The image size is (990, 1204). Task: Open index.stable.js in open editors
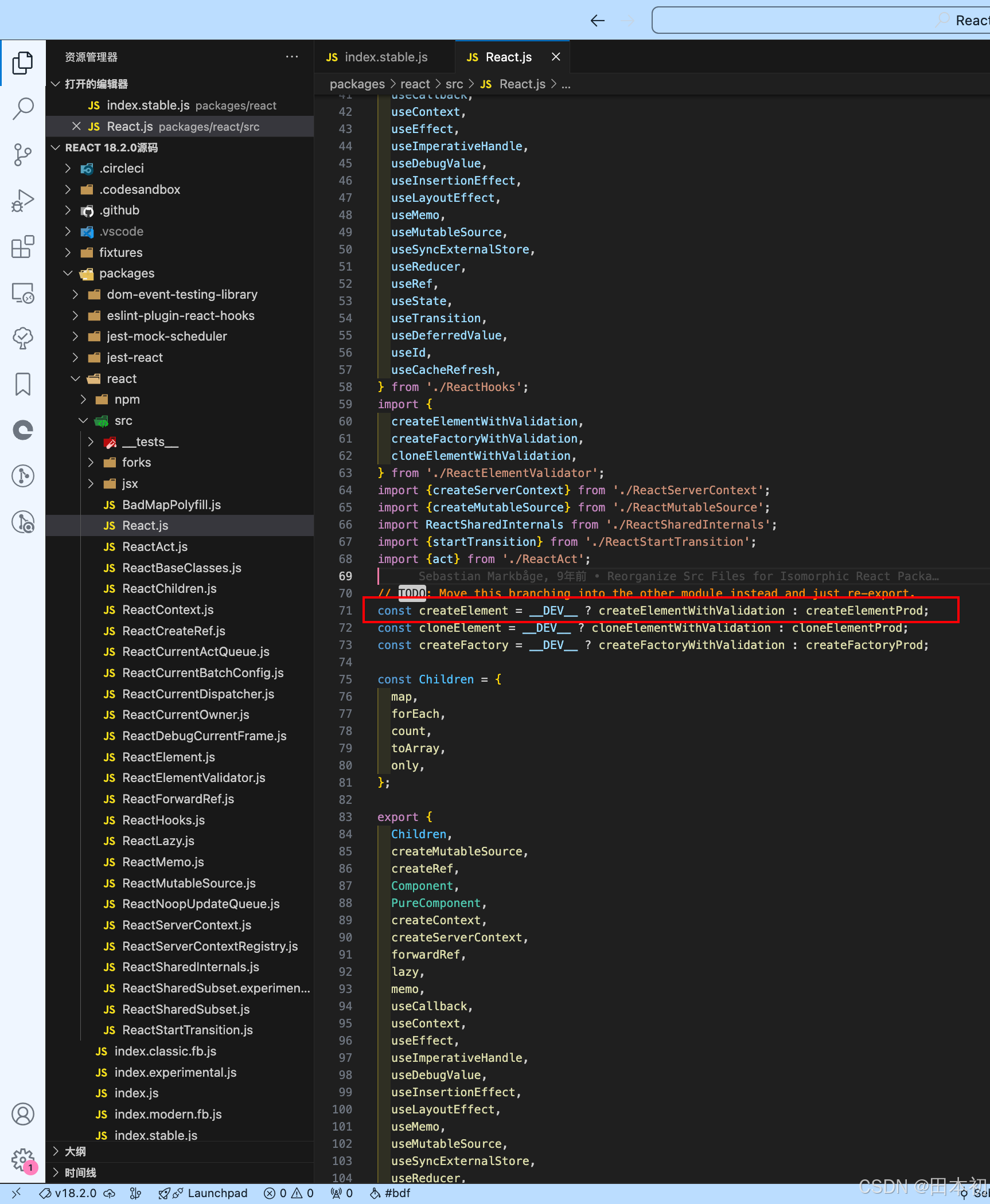[180, 105]
